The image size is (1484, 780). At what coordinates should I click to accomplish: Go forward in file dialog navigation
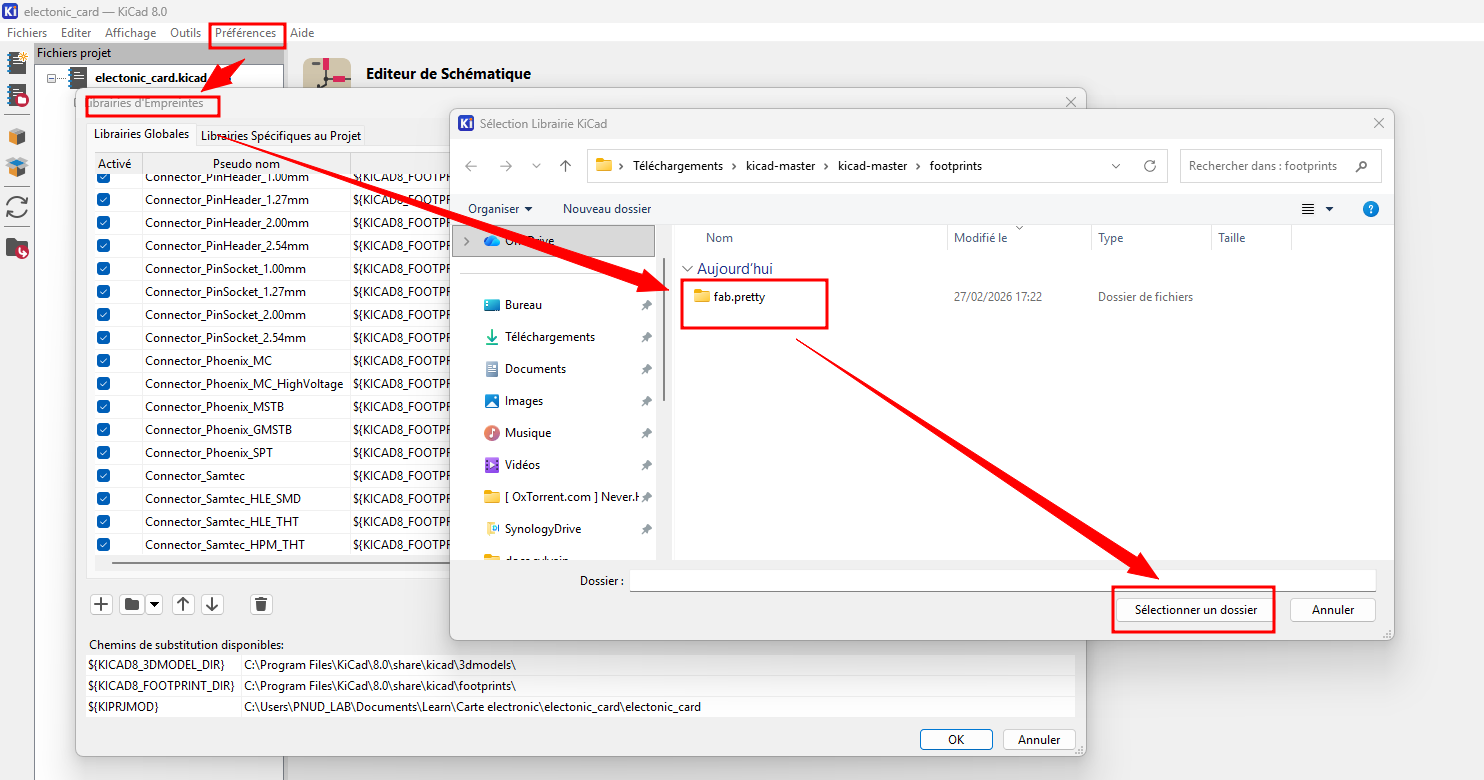point(505,166)
